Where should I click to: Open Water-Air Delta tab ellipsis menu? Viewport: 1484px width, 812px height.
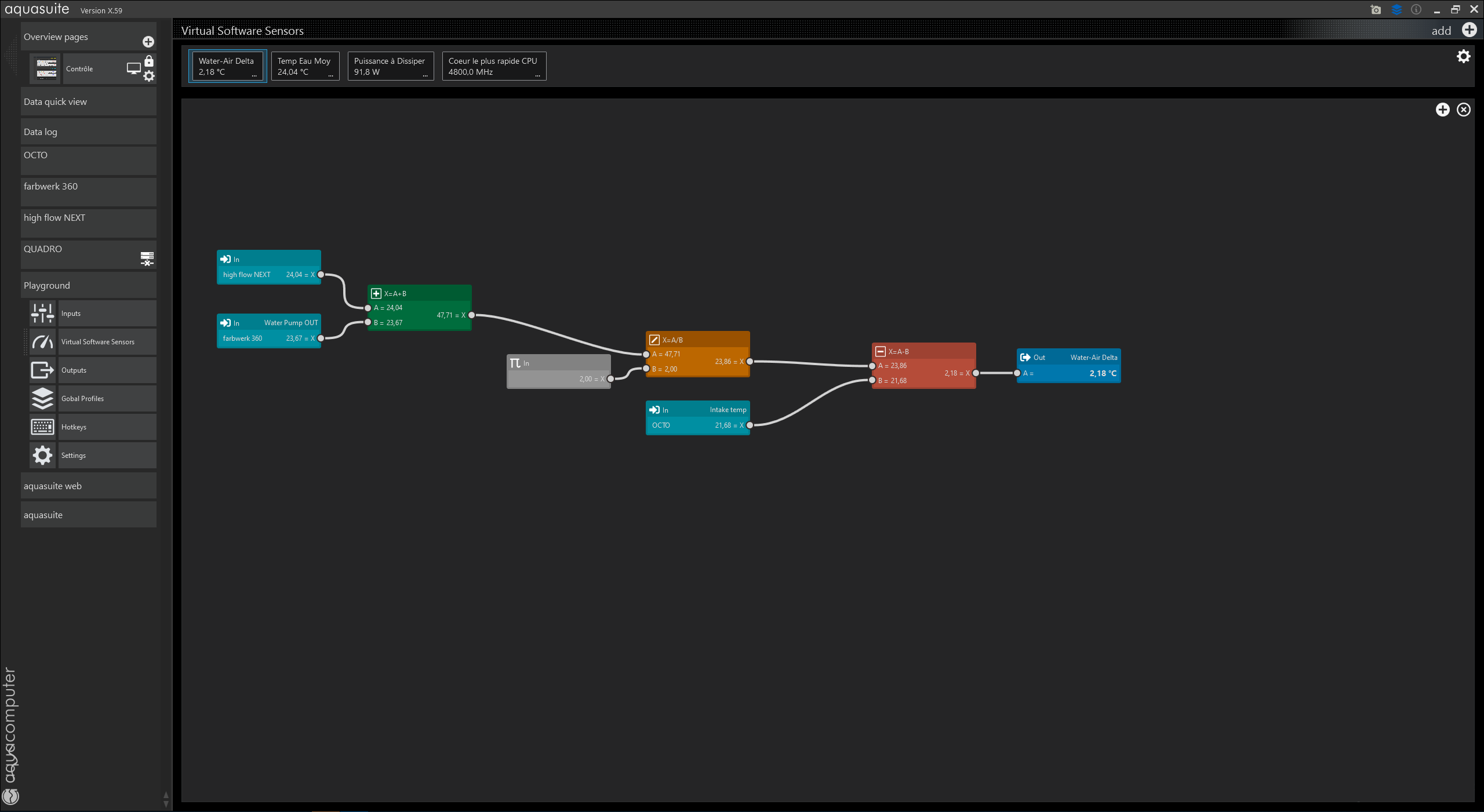pos(254,75)
